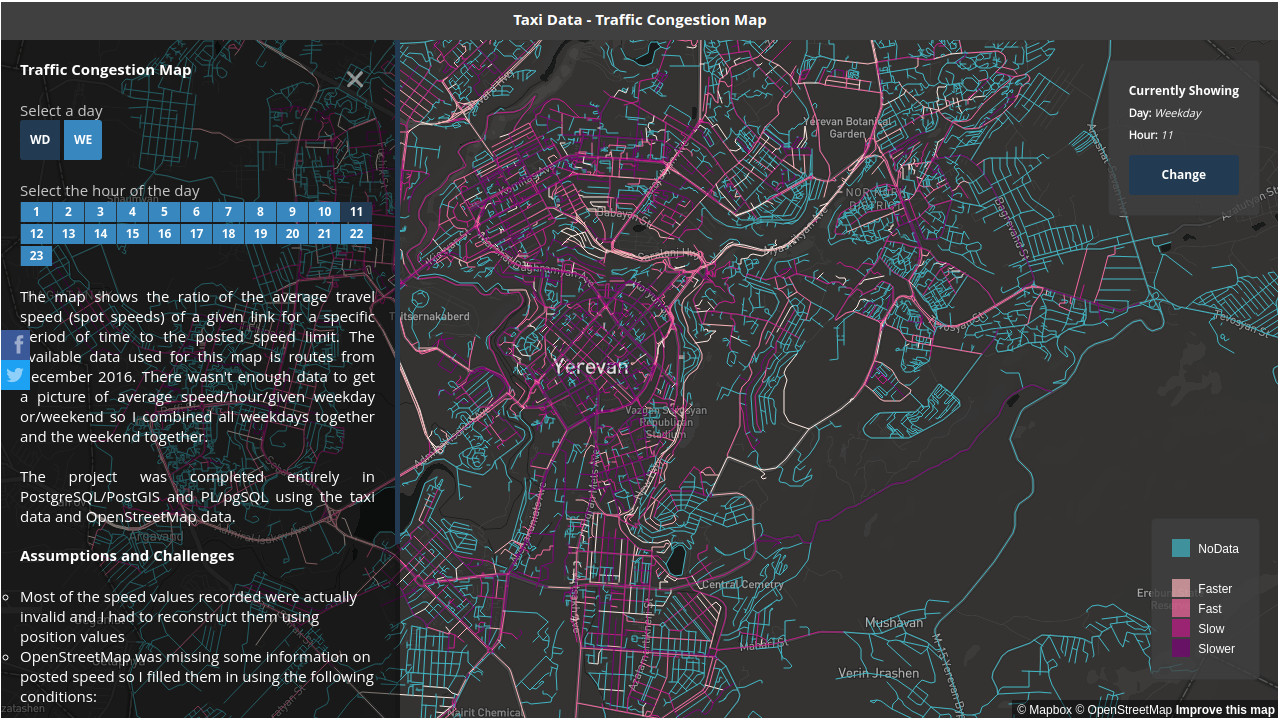The image size is (1280, 720).
Task: Click the Twitter share icon
Action: click(x=15, y=375)
